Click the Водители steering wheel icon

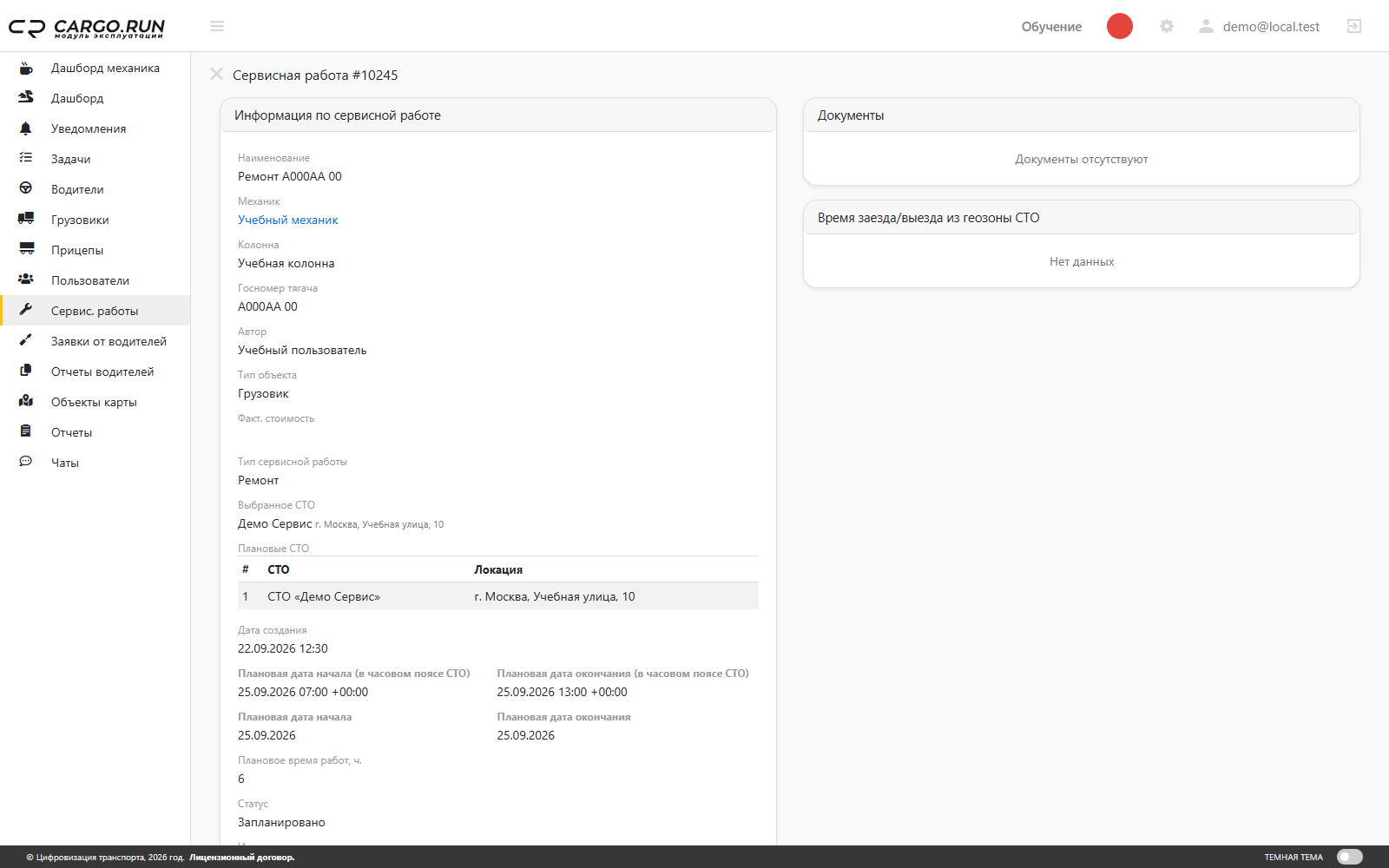[26, 189]
